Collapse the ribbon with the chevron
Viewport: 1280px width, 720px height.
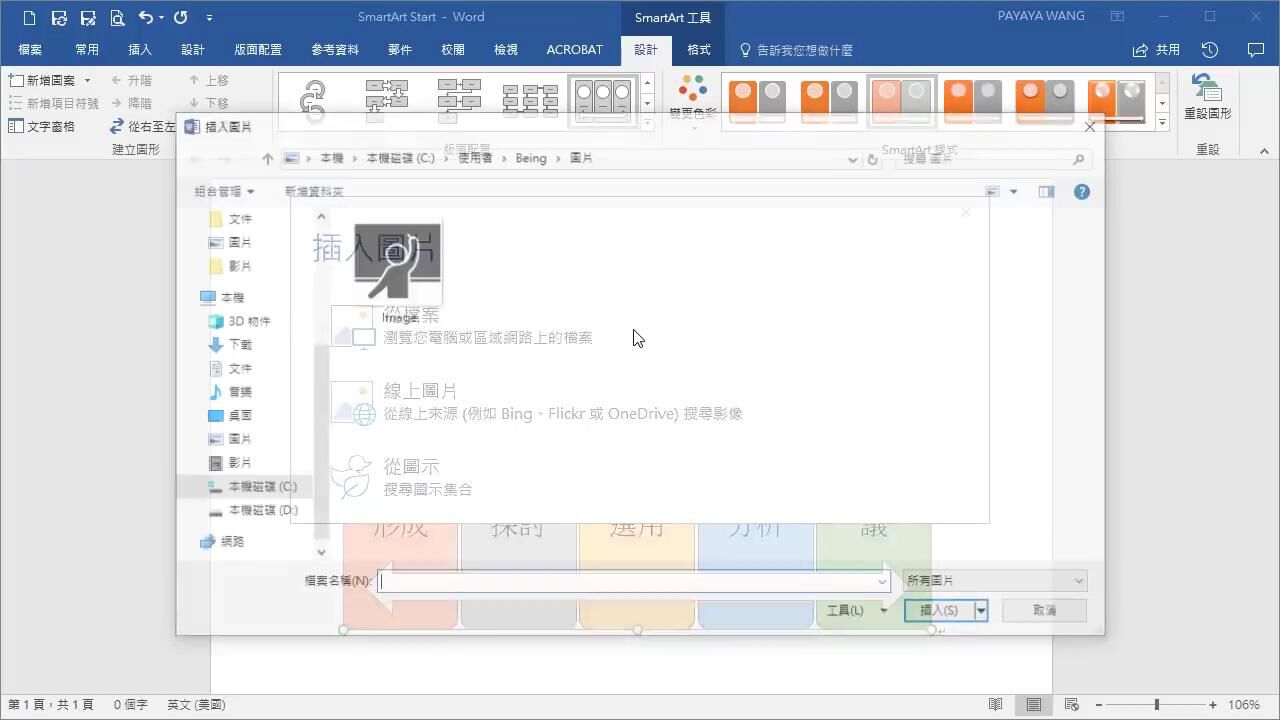pos(1264,150)
